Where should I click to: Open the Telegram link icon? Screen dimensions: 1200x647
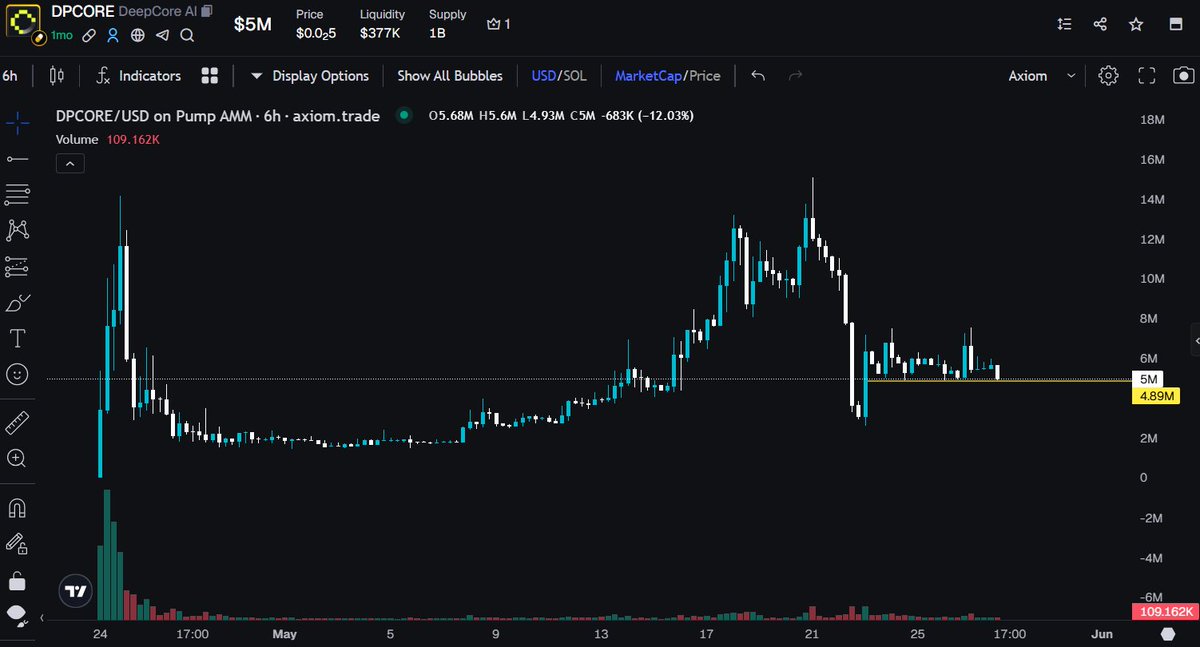click(x=163, y=35)
